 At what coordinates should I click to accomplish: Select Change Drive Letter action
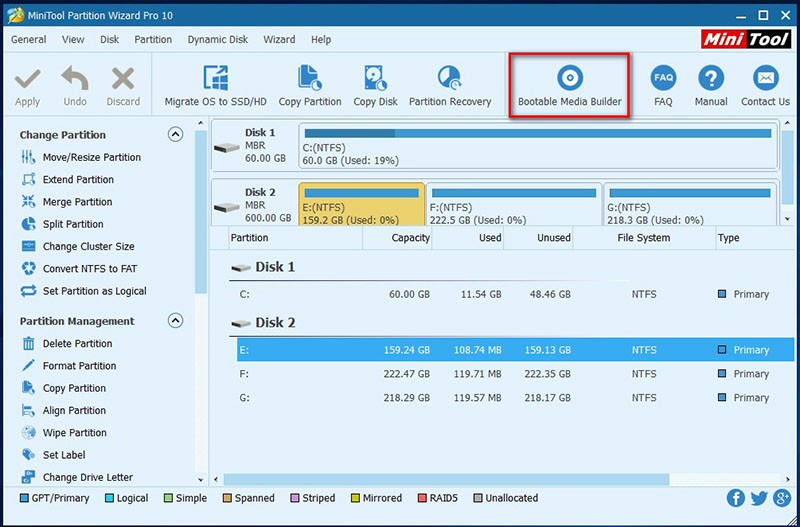coord(77,478)
